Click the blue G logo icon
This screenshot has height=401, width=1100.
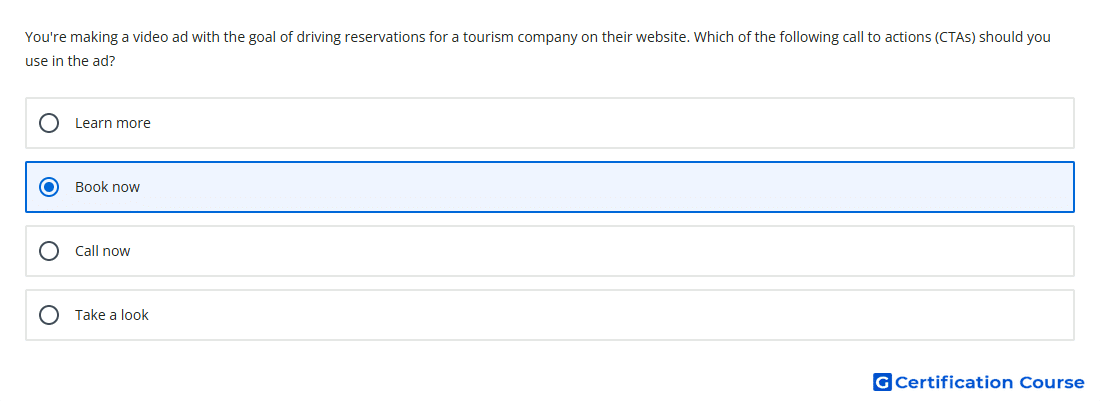point(882,382)
